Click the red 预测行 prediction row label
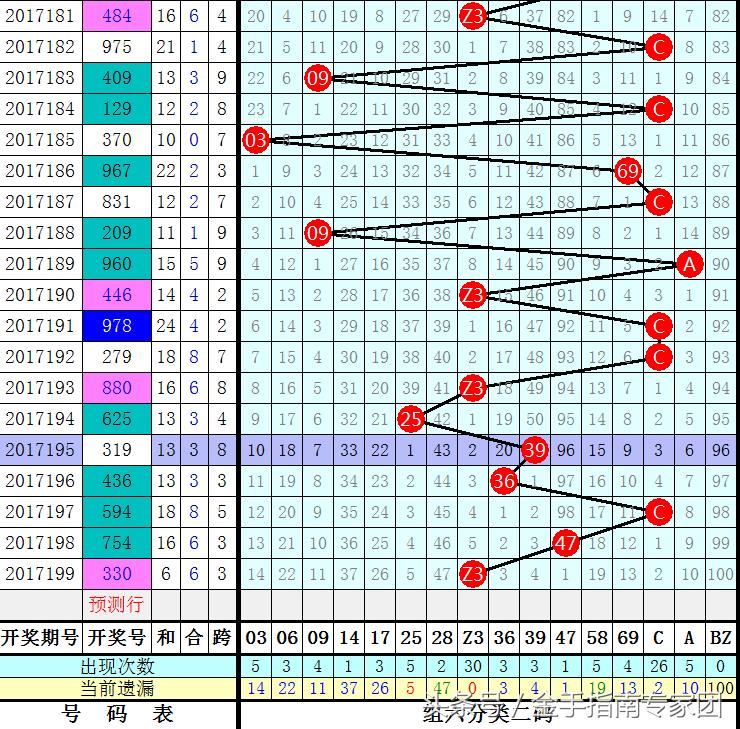This screenshot has height=729, width=740. [116, 604]
